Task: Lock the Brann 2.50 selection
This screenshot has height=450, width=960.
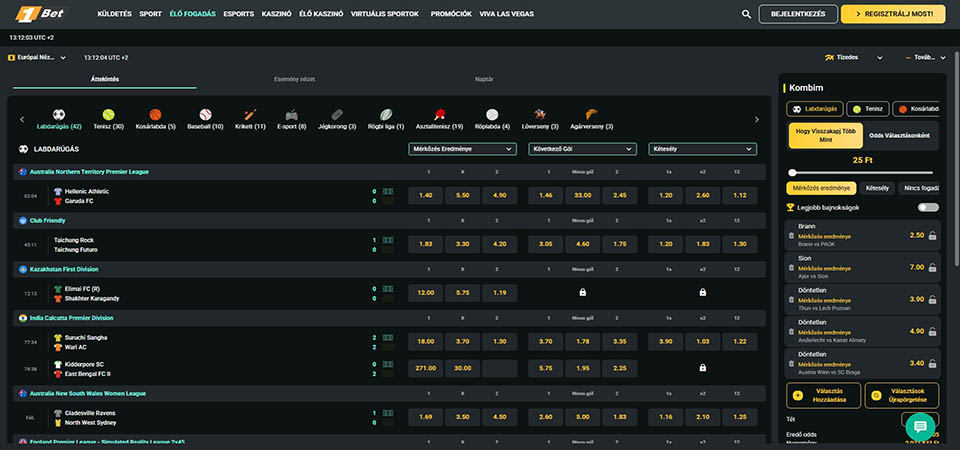Action: pyautogui.click(x=932, y=235)
